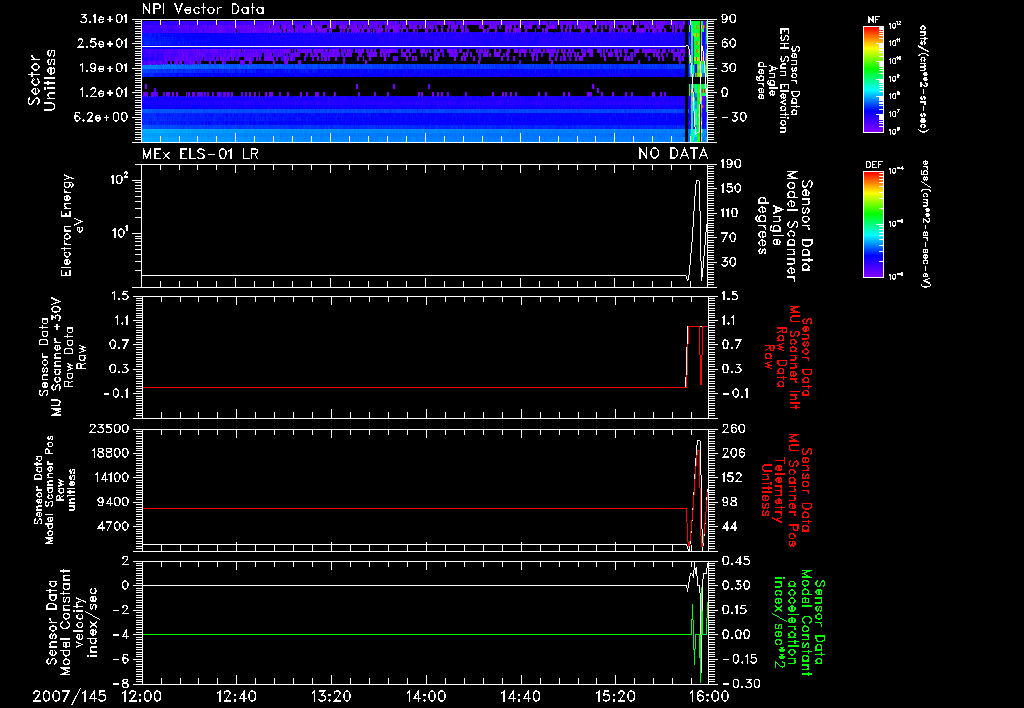This screenshot has height=708, width=1024.
Task: Click the '-30' sun elevation tick value
Action: tap(733, 117)
